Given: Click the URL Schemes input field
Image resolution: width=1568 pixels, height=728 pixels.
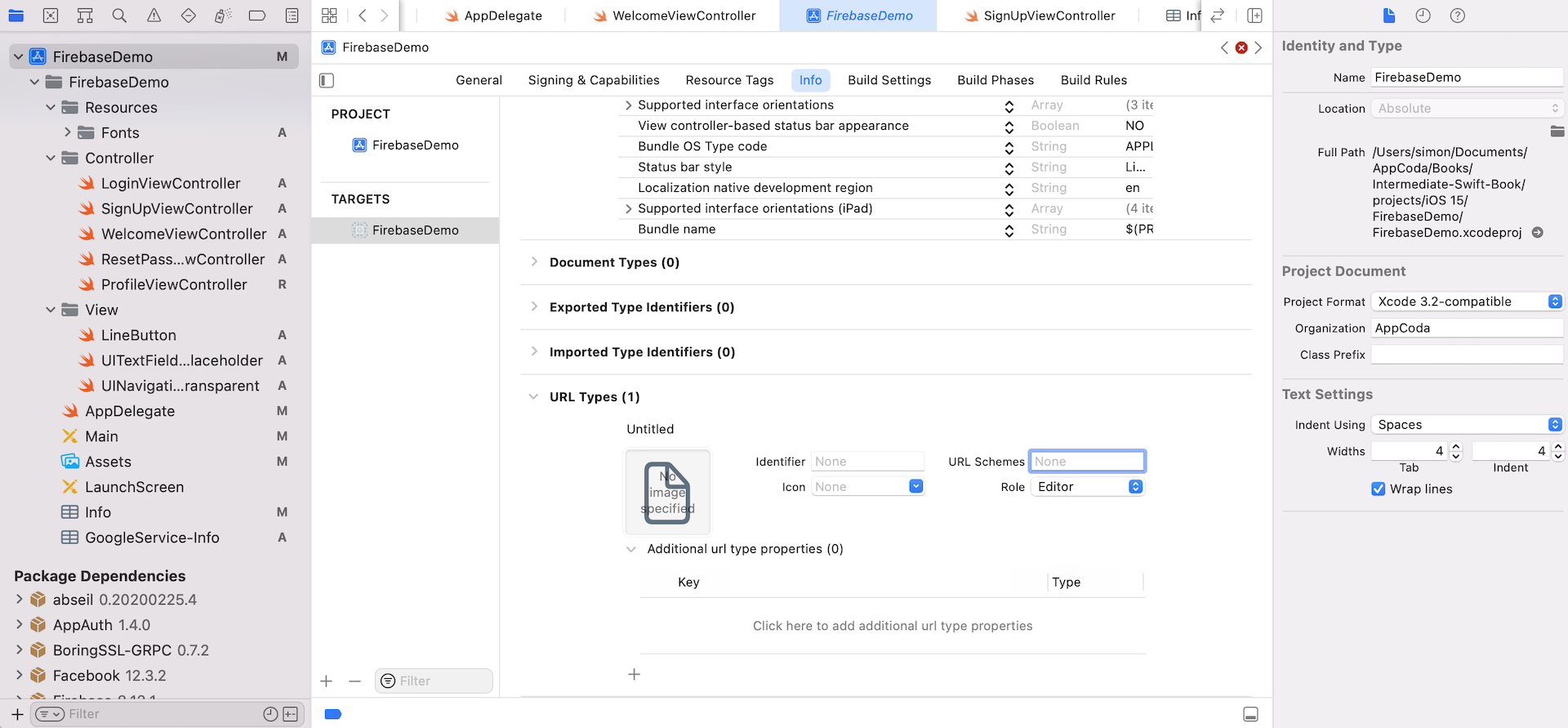Looking at the screenshot, I should pyautogui.click(x=1086, y=462).
